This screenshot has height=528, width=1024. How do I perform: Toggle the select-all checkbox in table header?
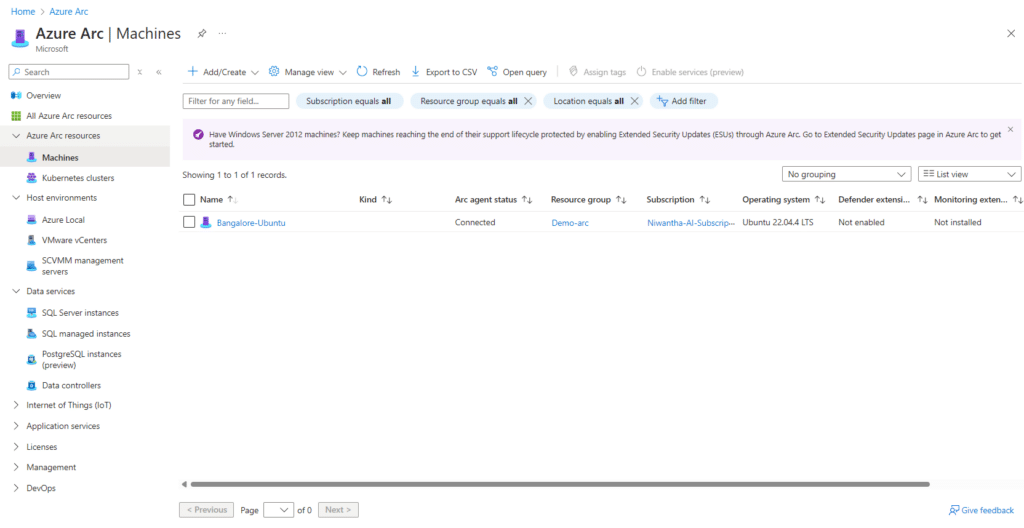pos(189,200)
